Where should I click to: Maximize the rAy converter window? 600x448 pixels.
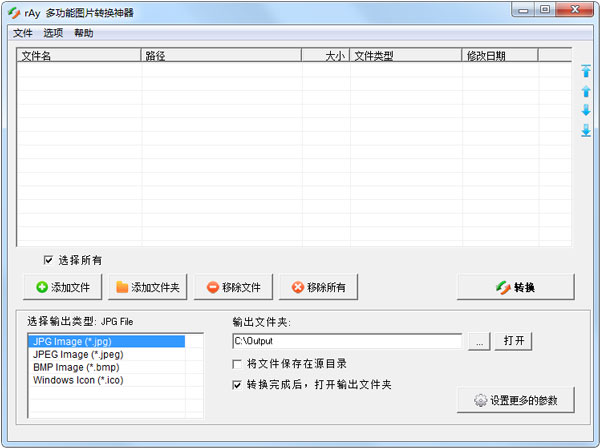(545, 10)
